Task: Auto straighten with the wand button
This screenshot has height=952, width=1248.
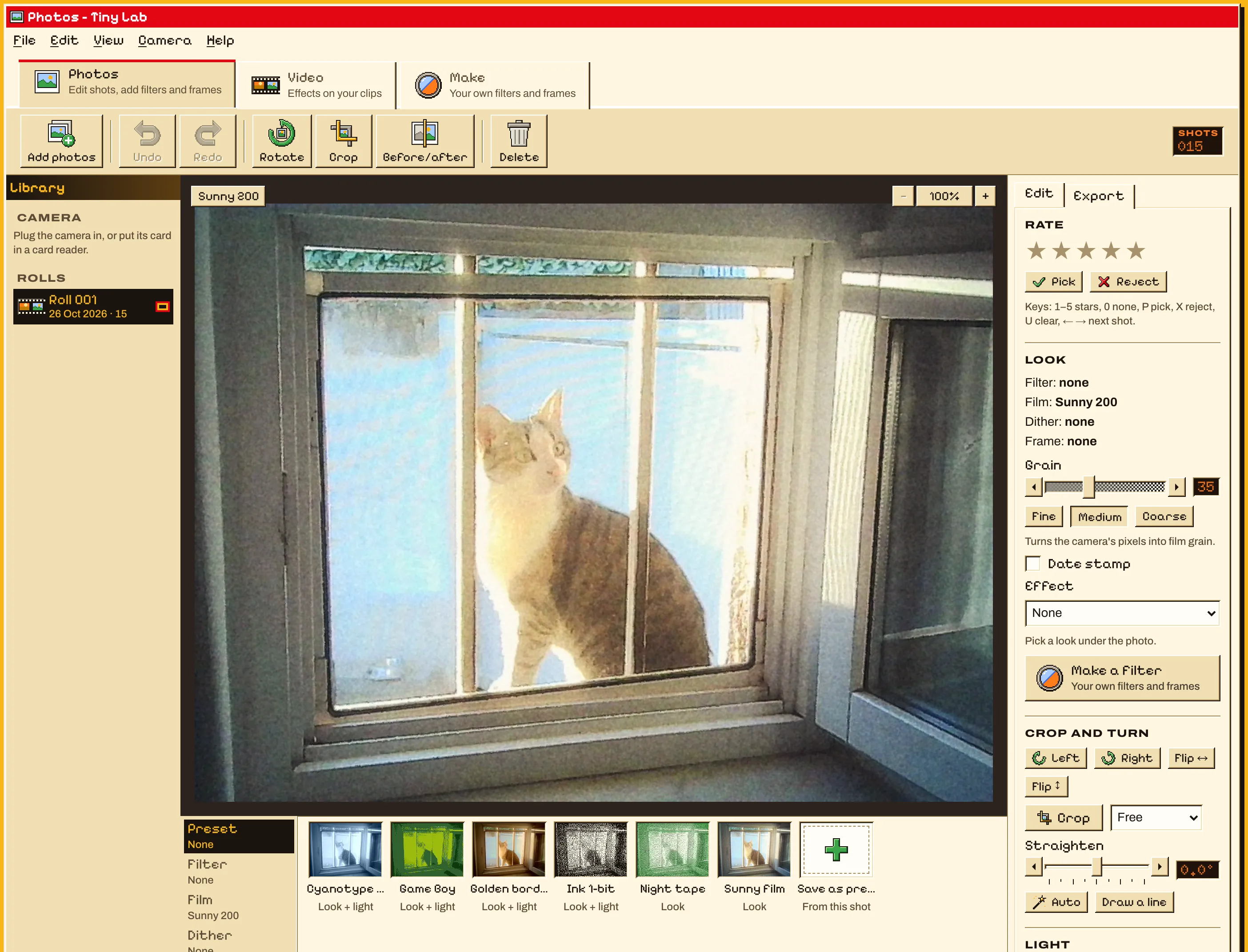Action: click(x=1056, y=902)
